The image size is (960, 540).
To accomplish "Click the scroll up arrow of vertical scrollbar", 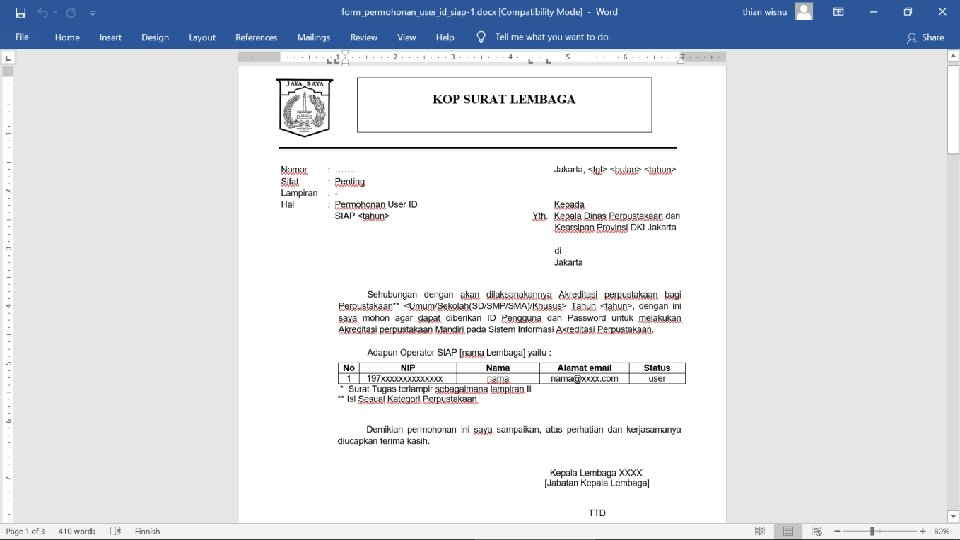I will 953,56.
